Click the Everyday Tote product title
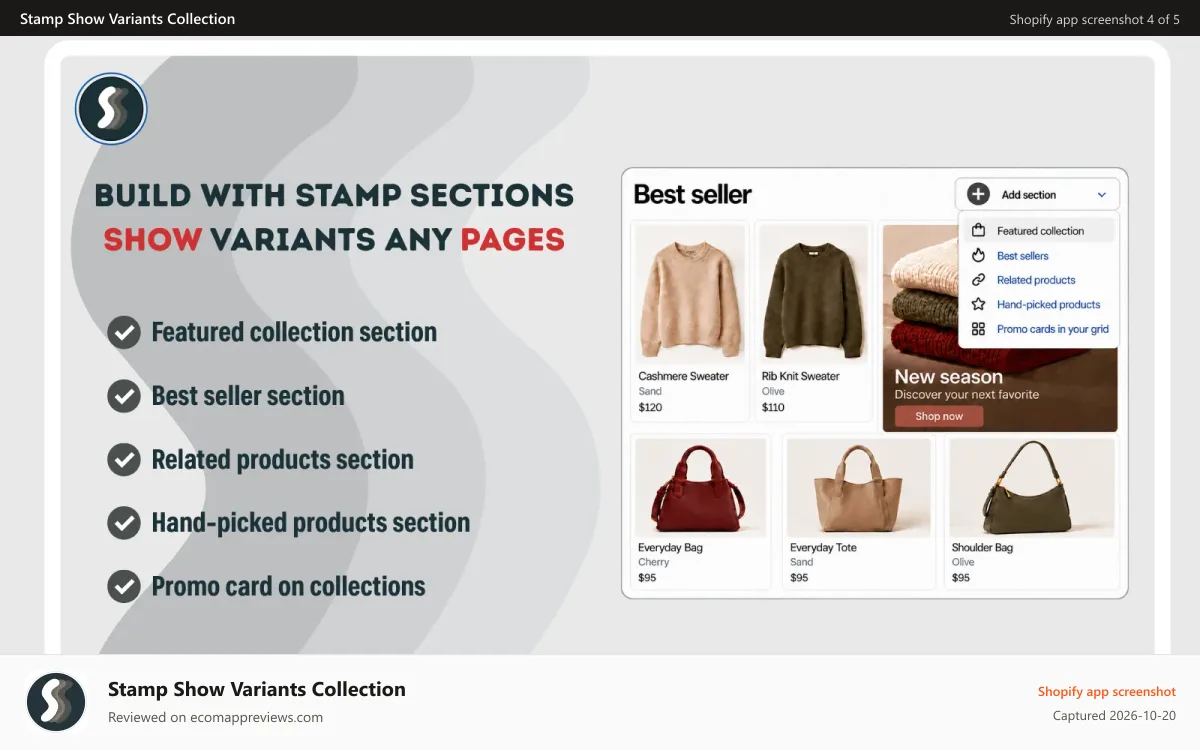This screenshot has height=750, width=1200. tap(823, 548)
